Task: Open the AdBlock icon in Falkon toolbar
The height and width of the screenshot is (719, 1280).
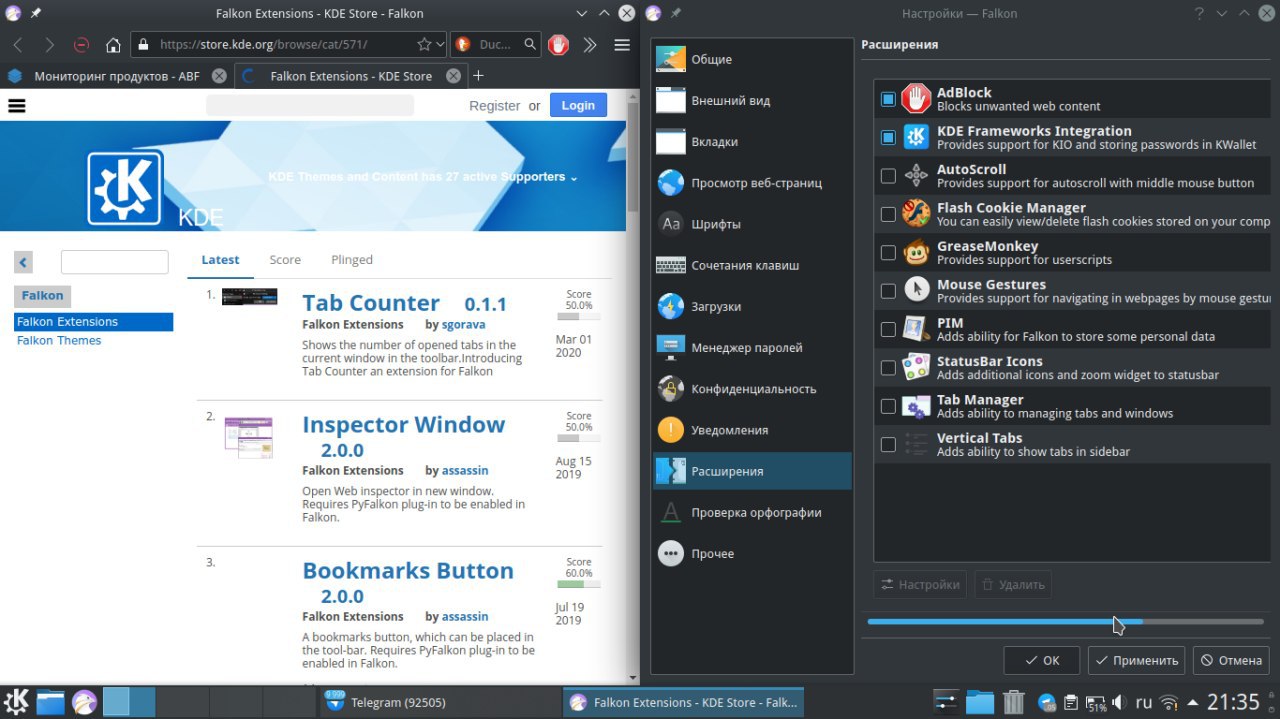Action: (x=558, y=45)
